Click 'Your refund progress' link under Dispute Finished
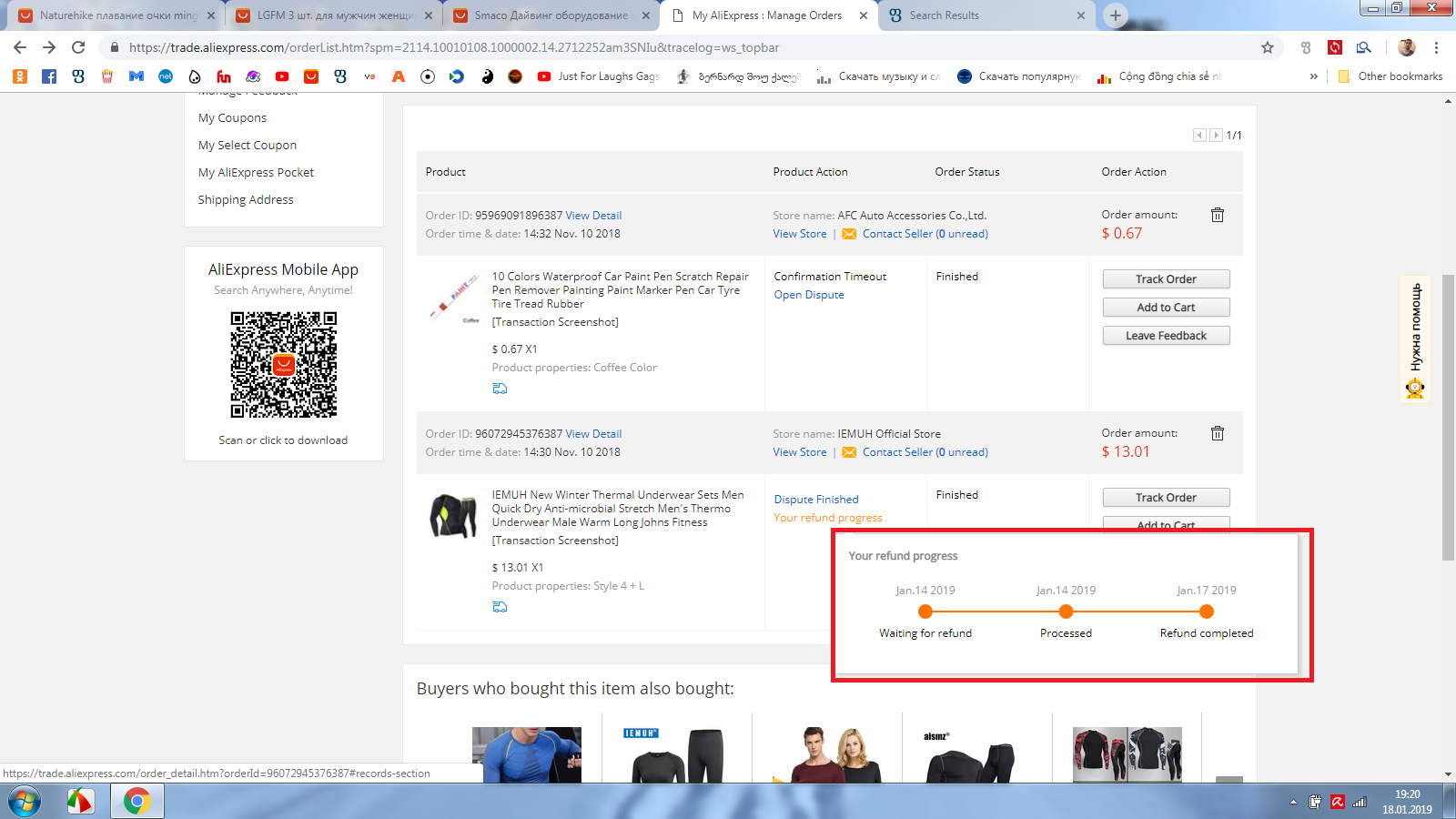The height and width of the screenshot is (819, 1456). click(x=828, y=518)
